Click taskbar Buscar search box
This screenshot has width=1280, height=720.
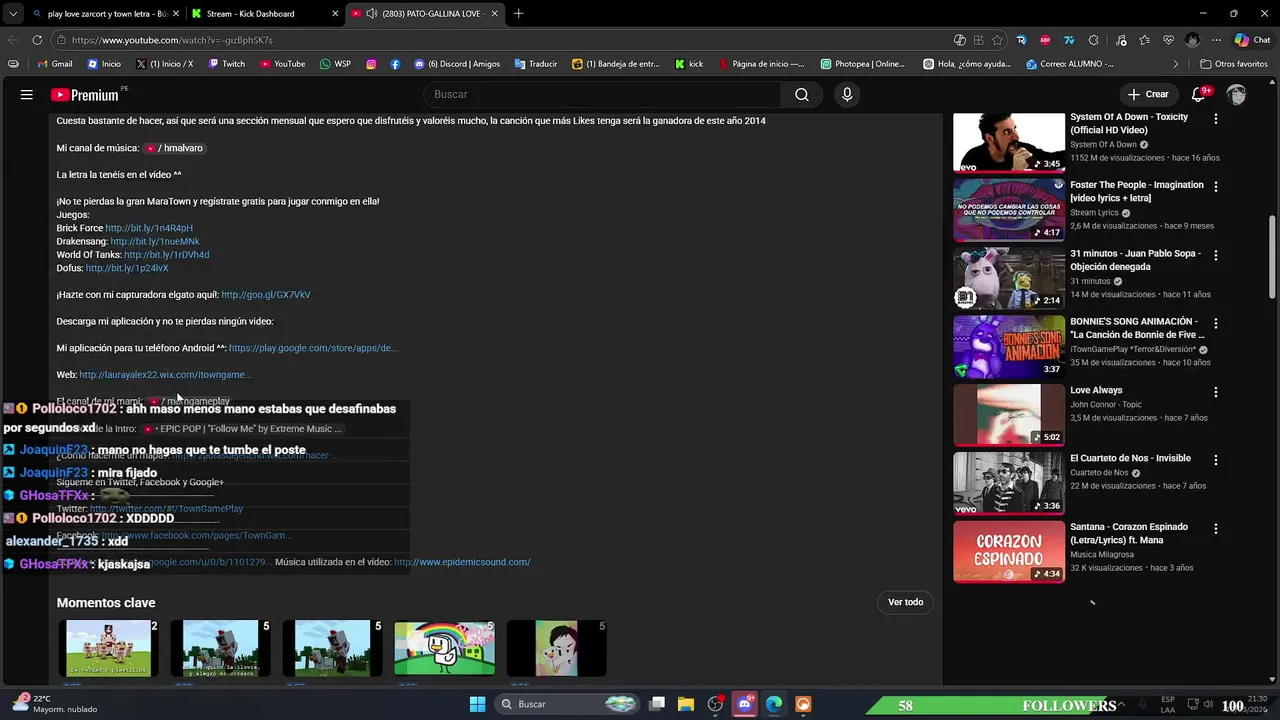click(568, 704)
